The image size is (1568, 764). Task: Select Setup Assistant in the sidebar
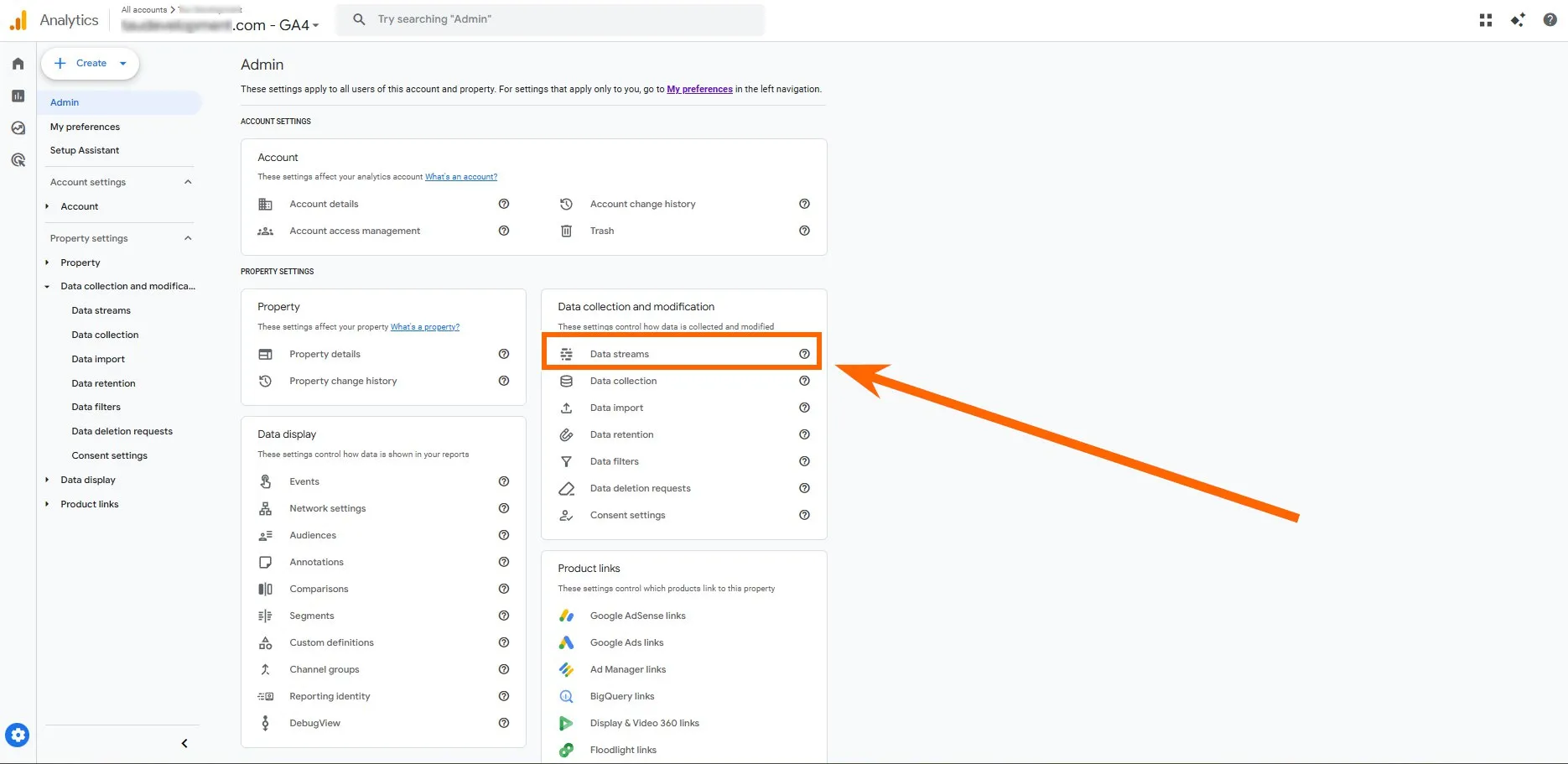click(x=85, y=150)
